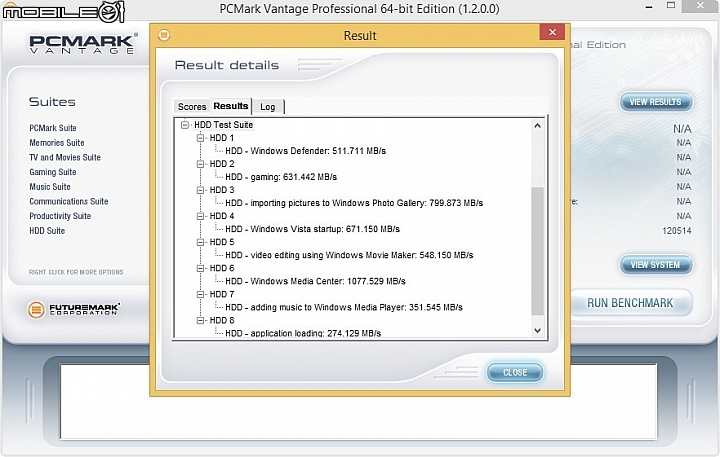This screenshot has width=720, height=457.
Task: Click 'RIGHT CLICK FOR MORE OPTIONS' hint text
Action: point(76,272)
